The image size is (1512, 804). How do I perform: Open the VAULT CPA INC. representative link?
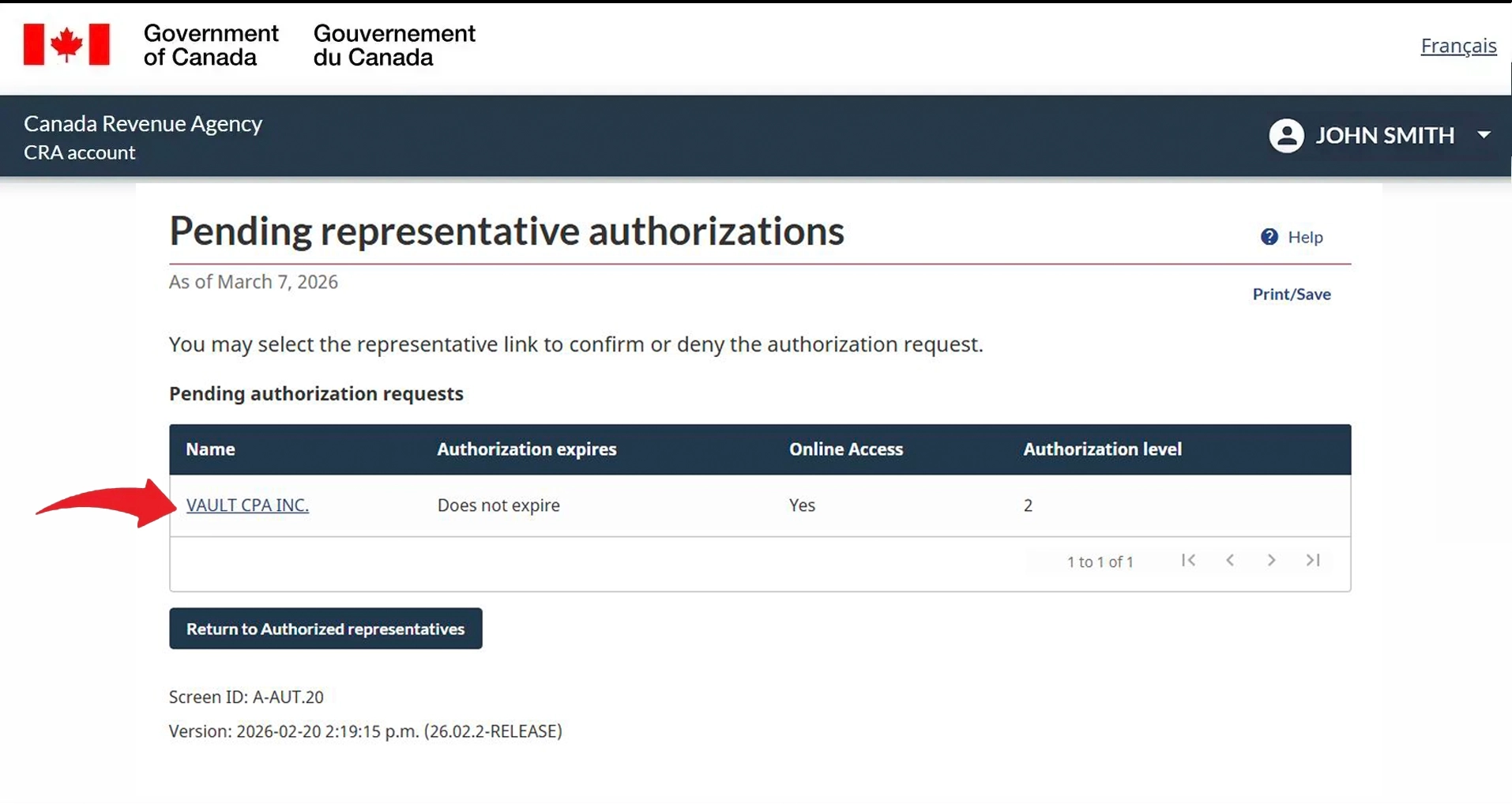tap(247, 505)
